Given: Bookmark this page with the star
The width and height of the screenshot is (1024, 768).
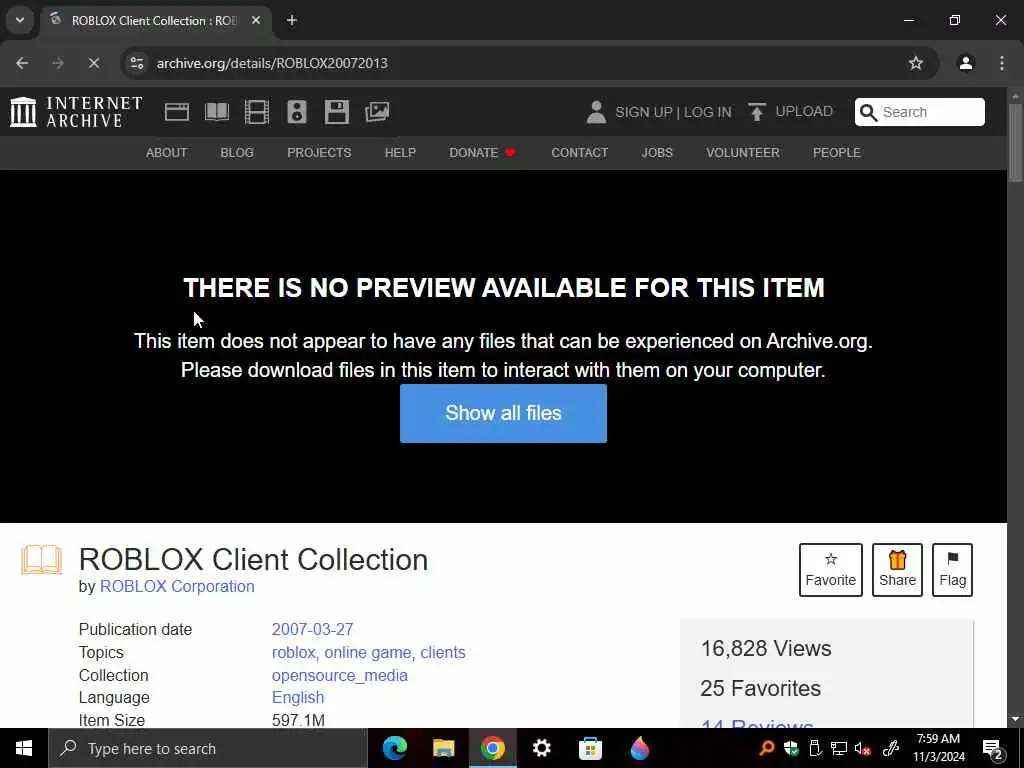Looking at the screenshot, I should click(916, 63).
